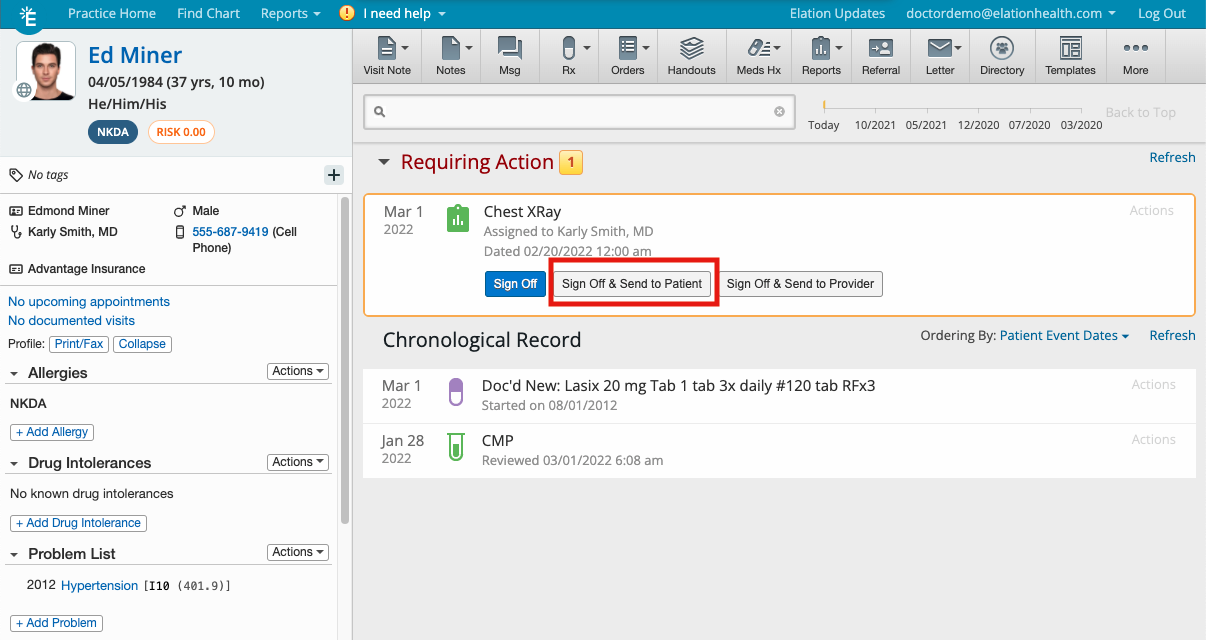Viewport: 1206px width, 640px height.
Task: Collapse the Problem List section
Action: pos(15,554)
